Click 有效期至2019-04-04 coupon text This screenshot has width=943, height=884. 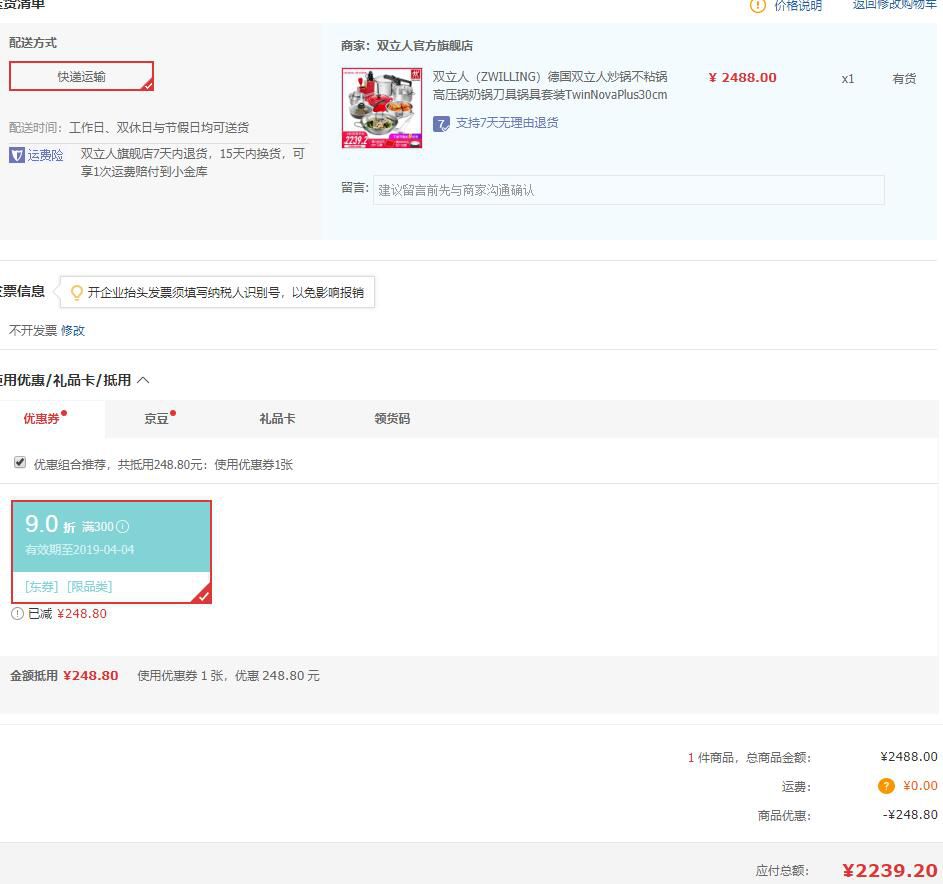click(79, 550)
